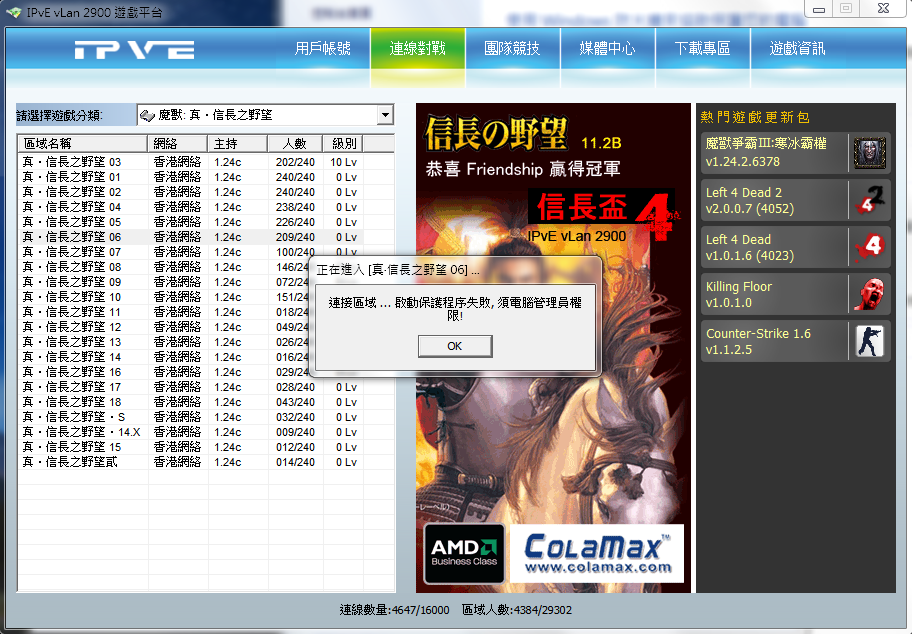Select room 真・信長之野望 11
Screen dimensions: 912x634
point(164,312)
